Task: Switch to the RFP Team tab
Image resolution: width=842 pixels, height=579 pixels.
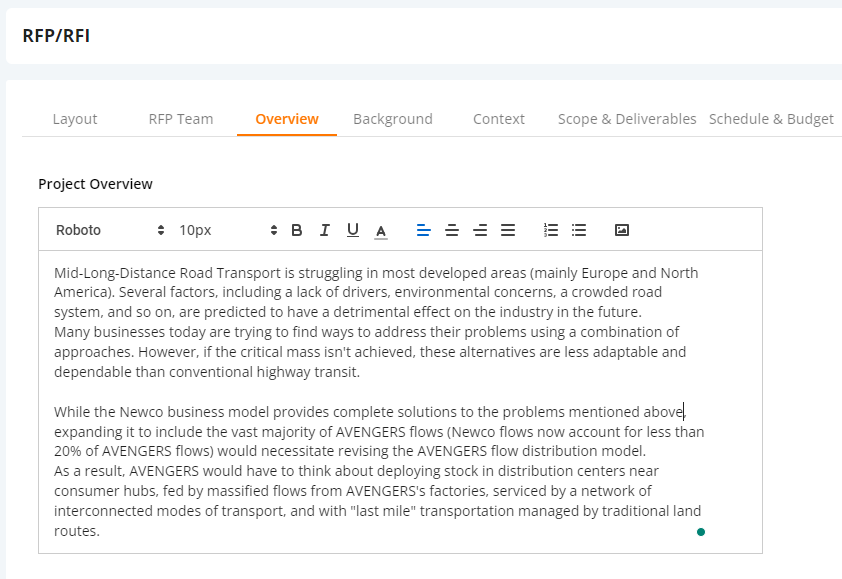Action: coord(181,119)
